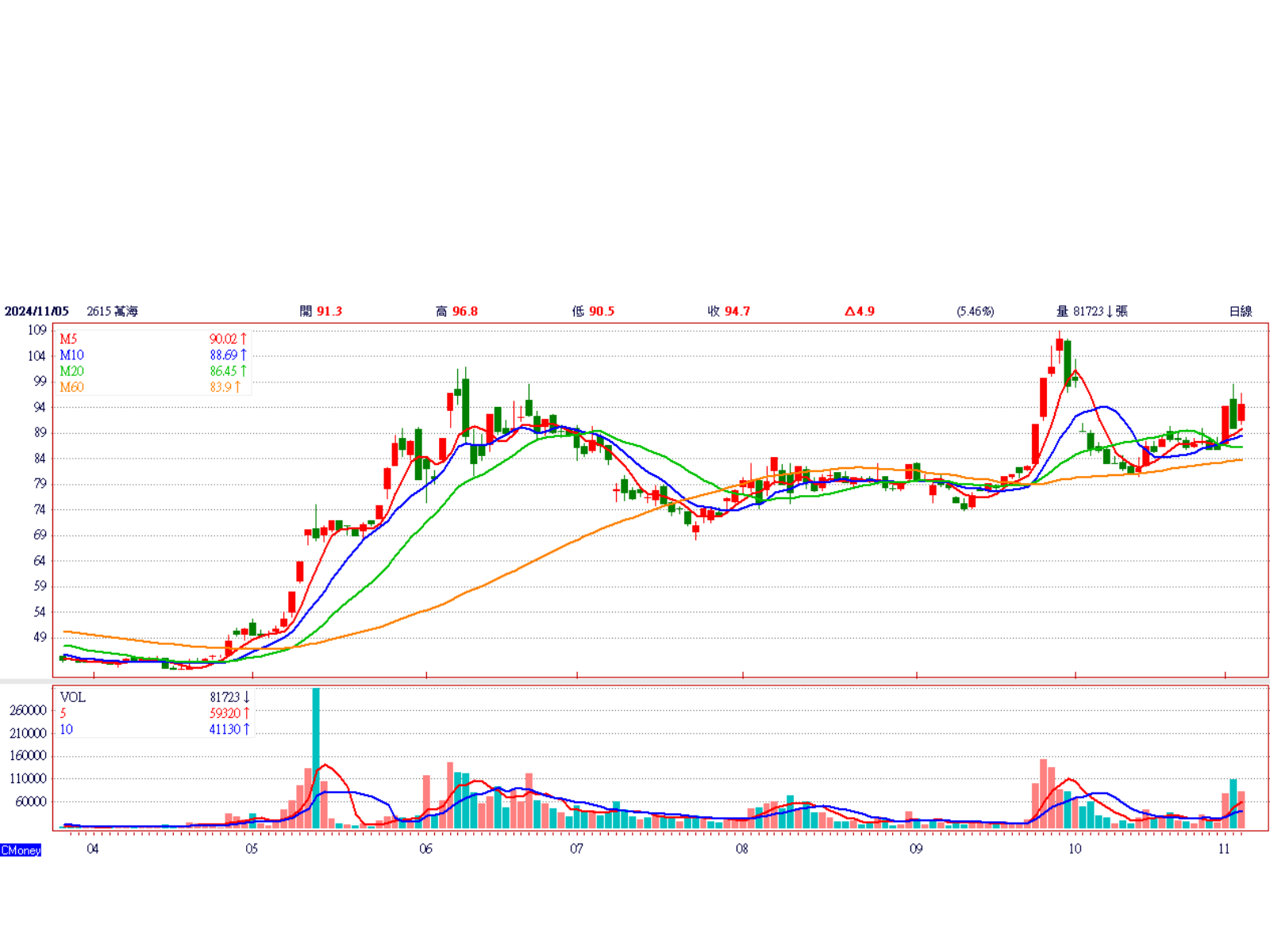Click the CMoney logo label
This screenshot has width=1270, height=952.
pyautogui.click(x=21, y=850)
